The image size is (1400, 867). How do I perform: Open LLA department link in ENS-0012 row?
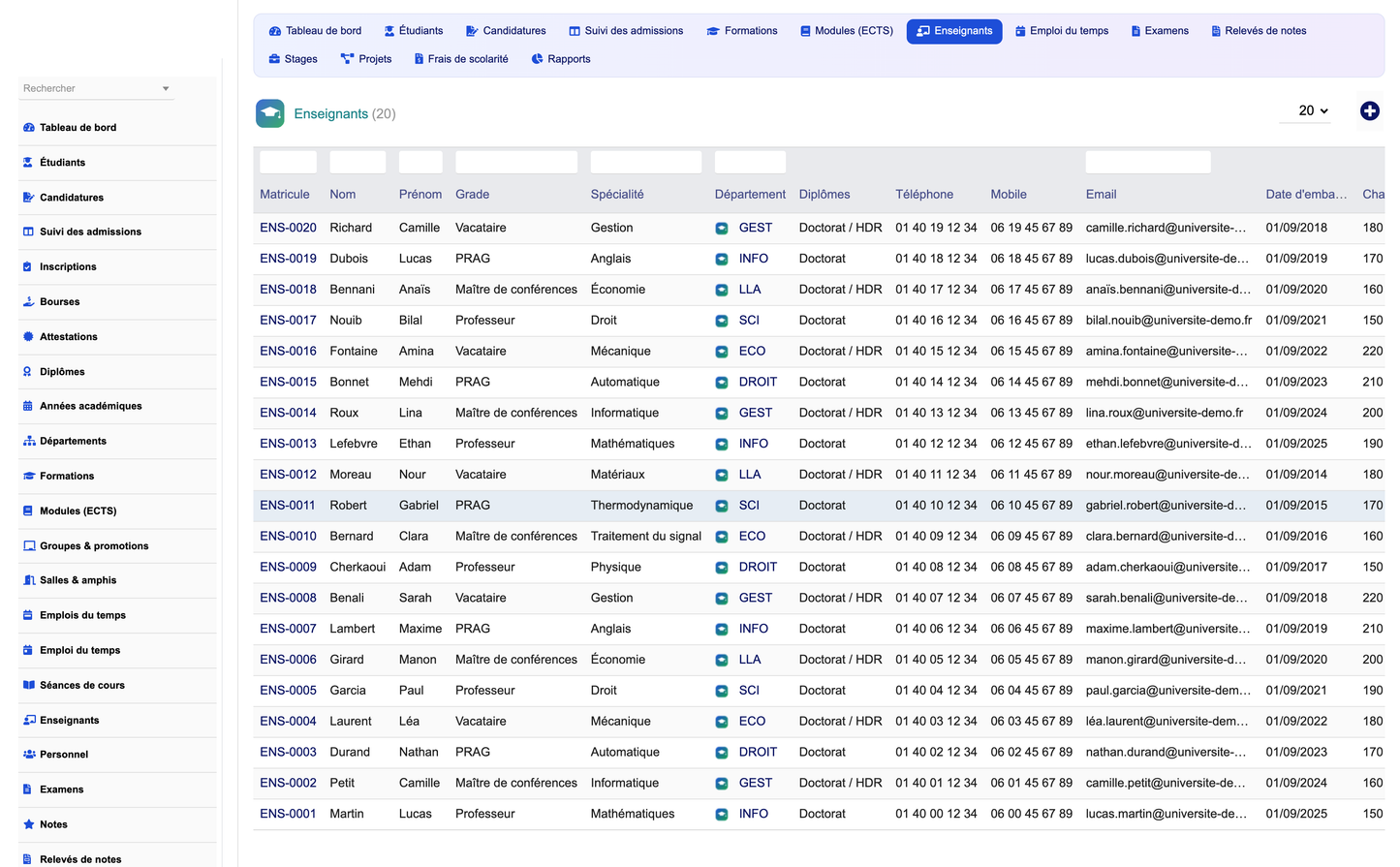pos(750,475)
